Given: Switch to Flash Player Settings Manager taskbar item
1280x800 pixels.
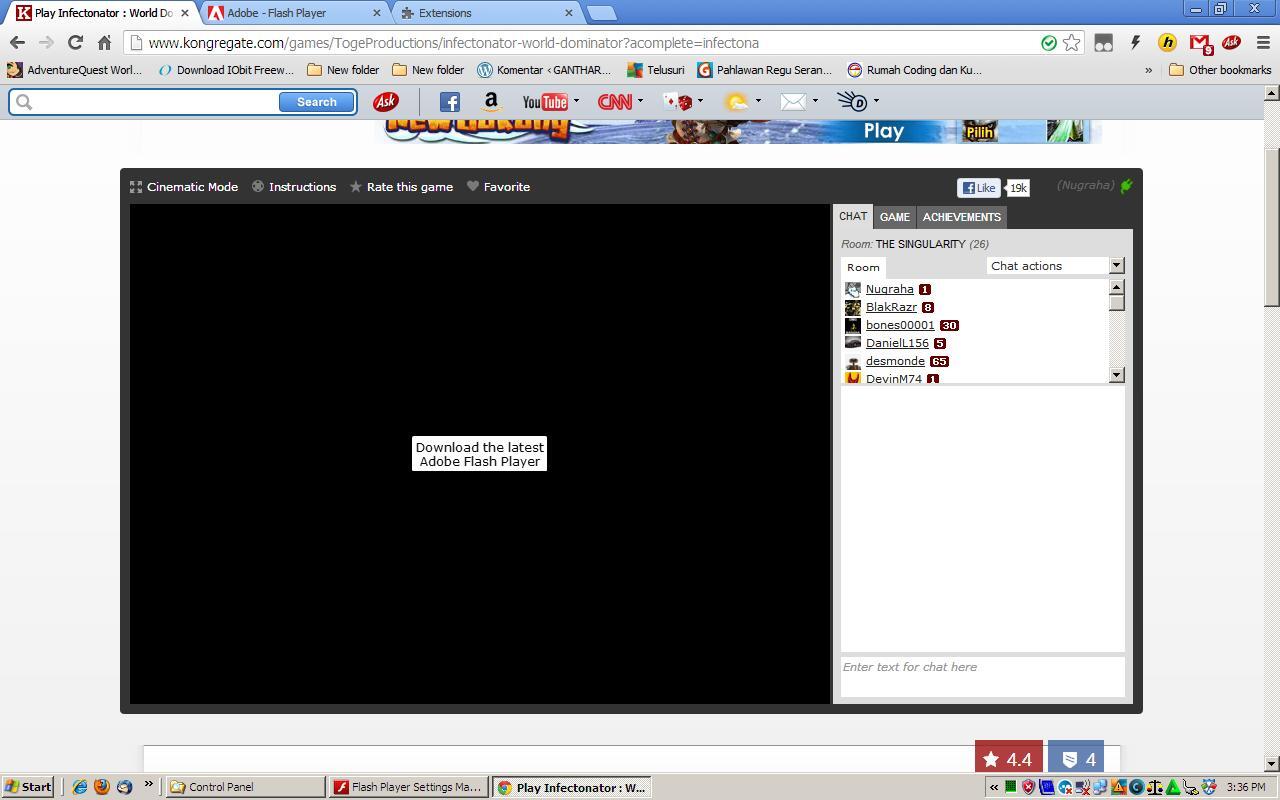Looking at the screenshot, I should tap(408, 787).
